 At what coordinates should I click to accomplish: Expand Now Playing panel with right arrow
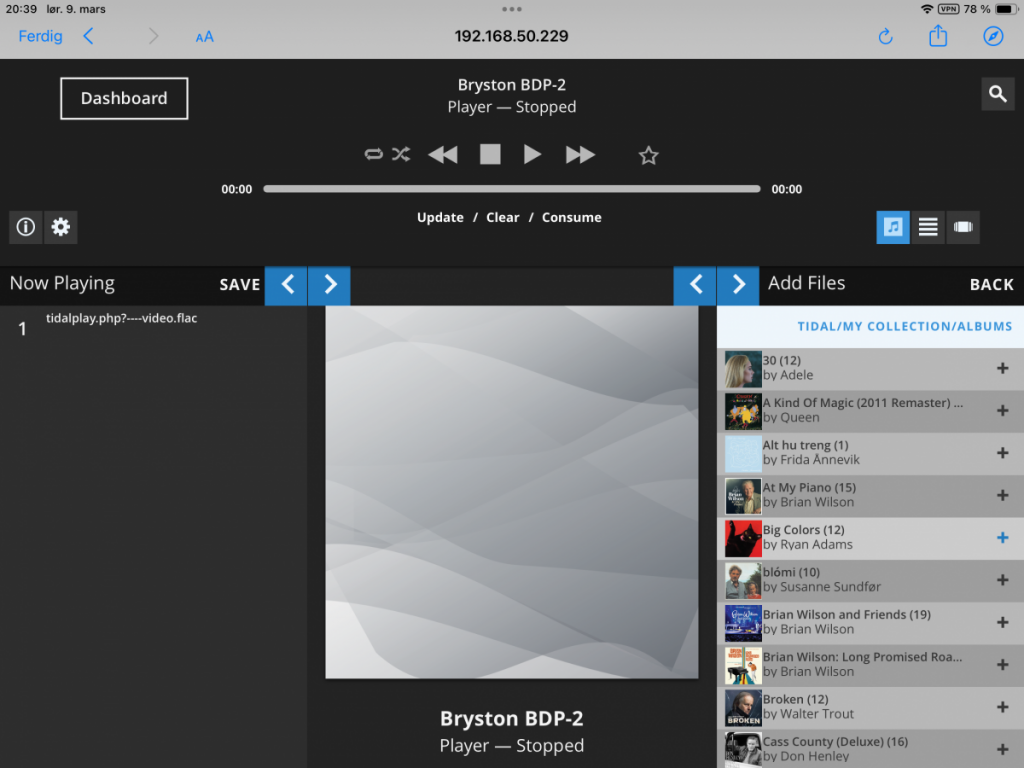click(x=330, y=285)
